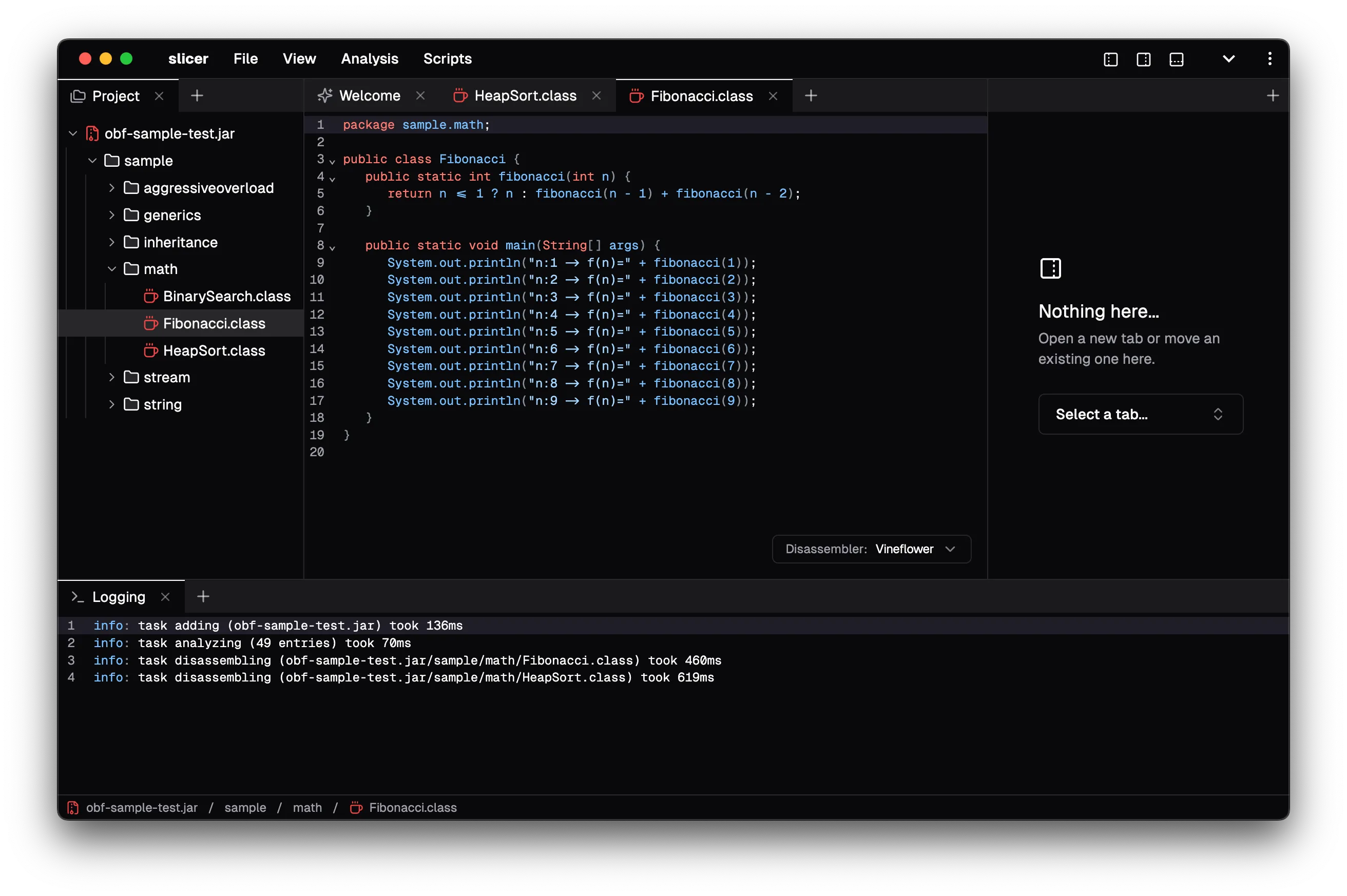The height and width of the screenshot is (896, 1347).
Task: Add new tab next to Project
Action: (197, 95)
